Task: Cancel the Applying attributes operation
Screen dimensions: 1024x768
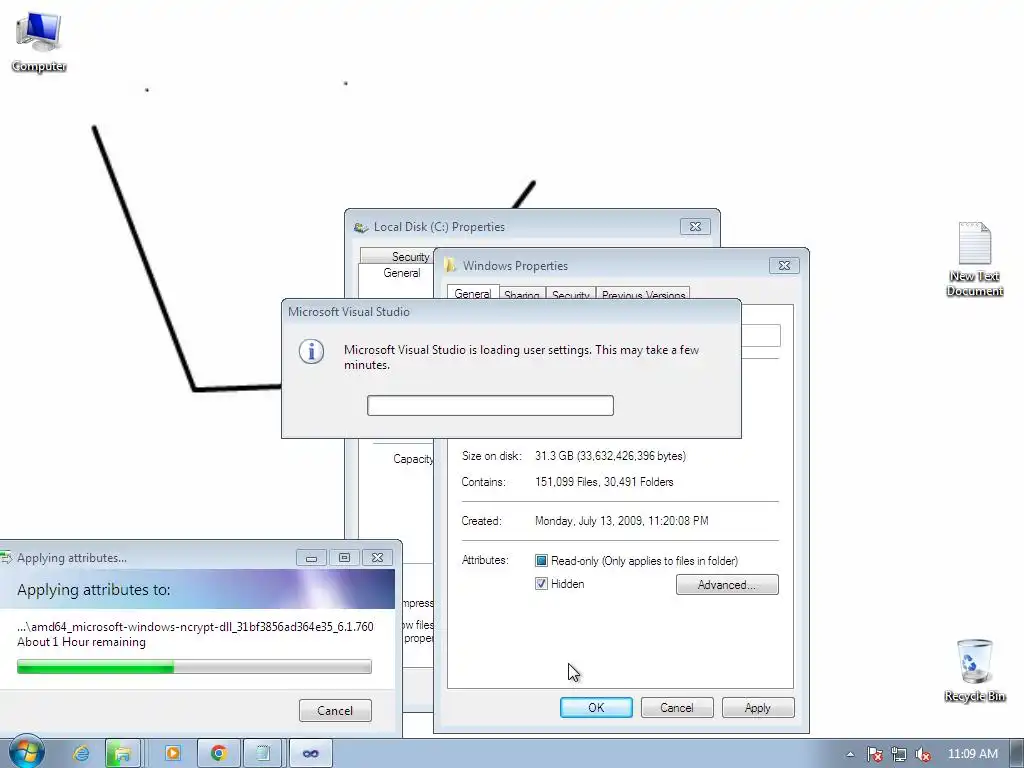Action: (335, 711)
